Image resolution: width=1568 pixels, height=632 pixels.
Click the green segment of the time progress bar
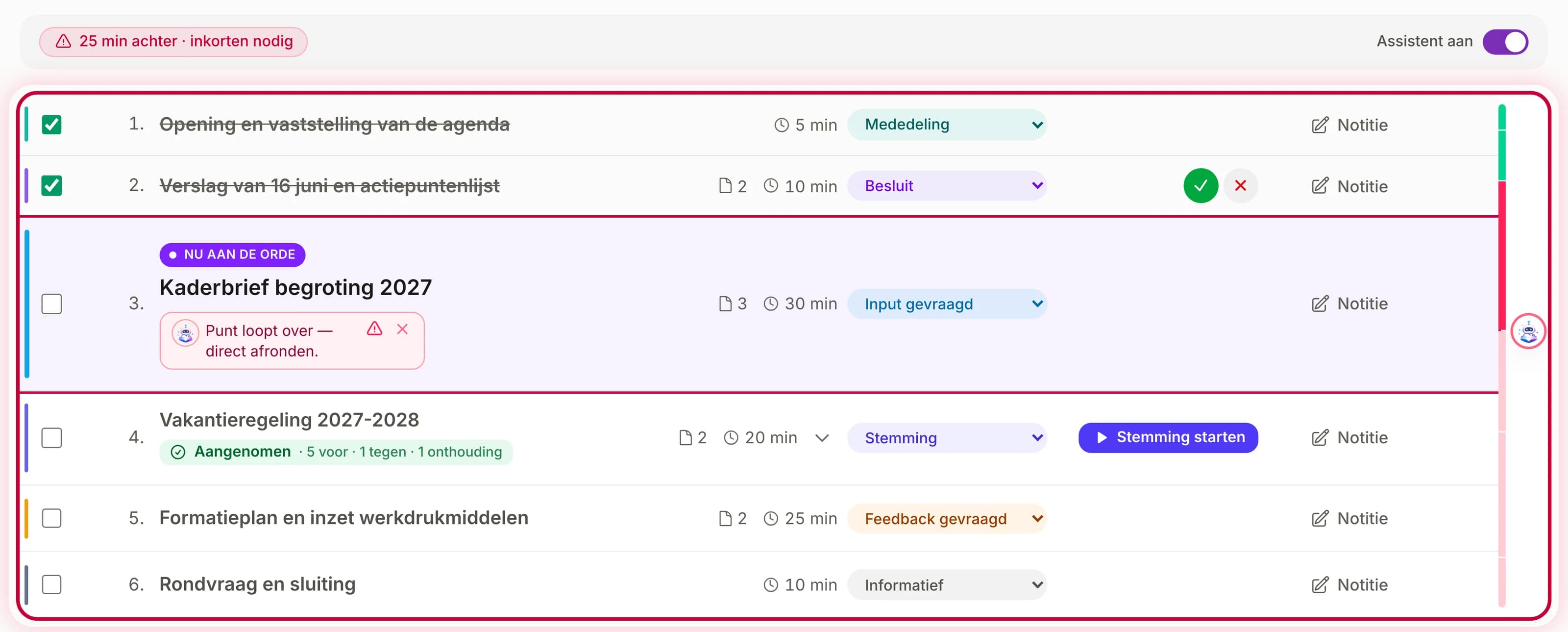1502,142
